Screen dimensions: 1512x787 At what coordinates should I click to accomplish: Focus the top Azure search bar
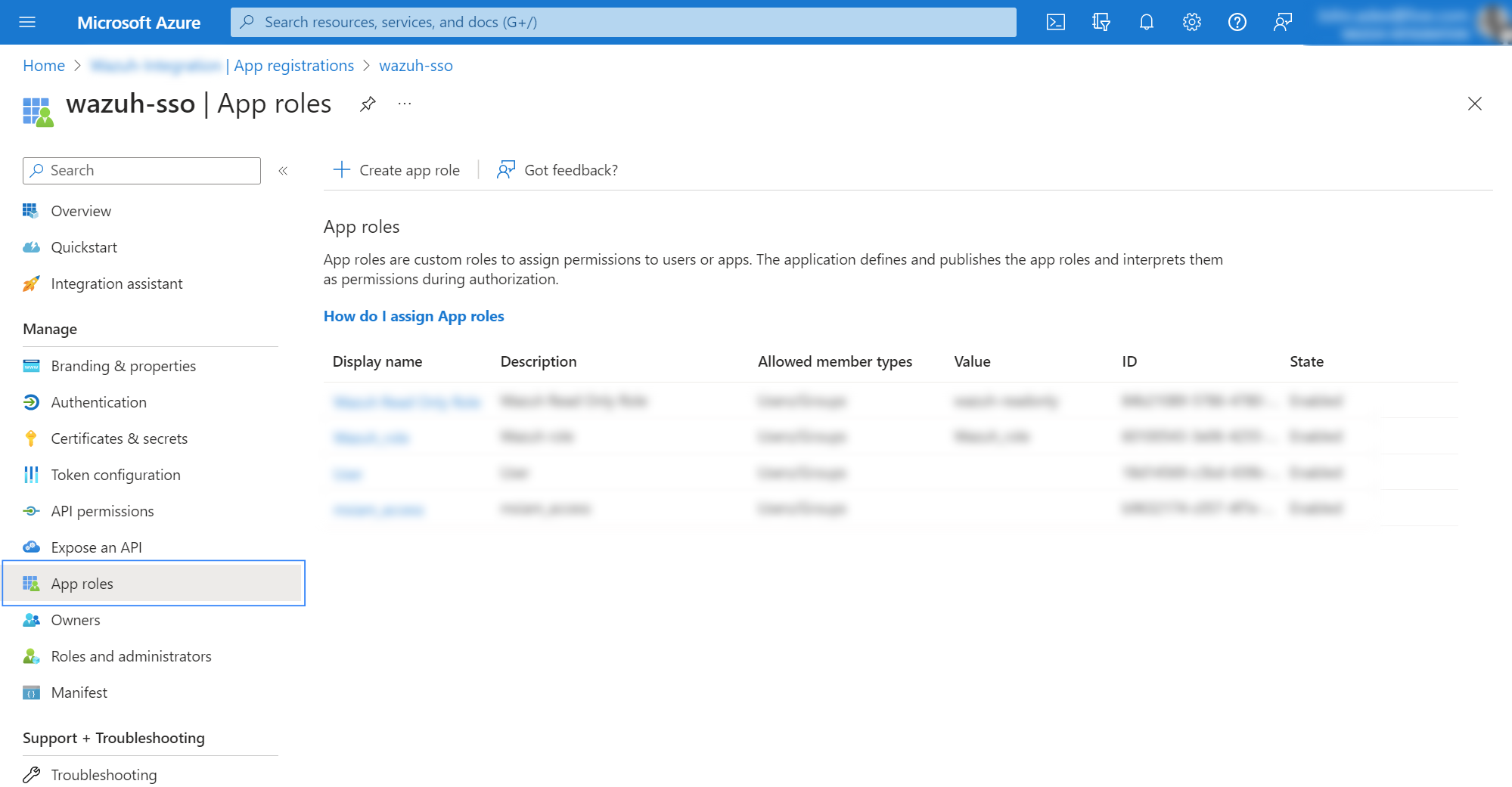pyautogui.click(x=623, y=22)
